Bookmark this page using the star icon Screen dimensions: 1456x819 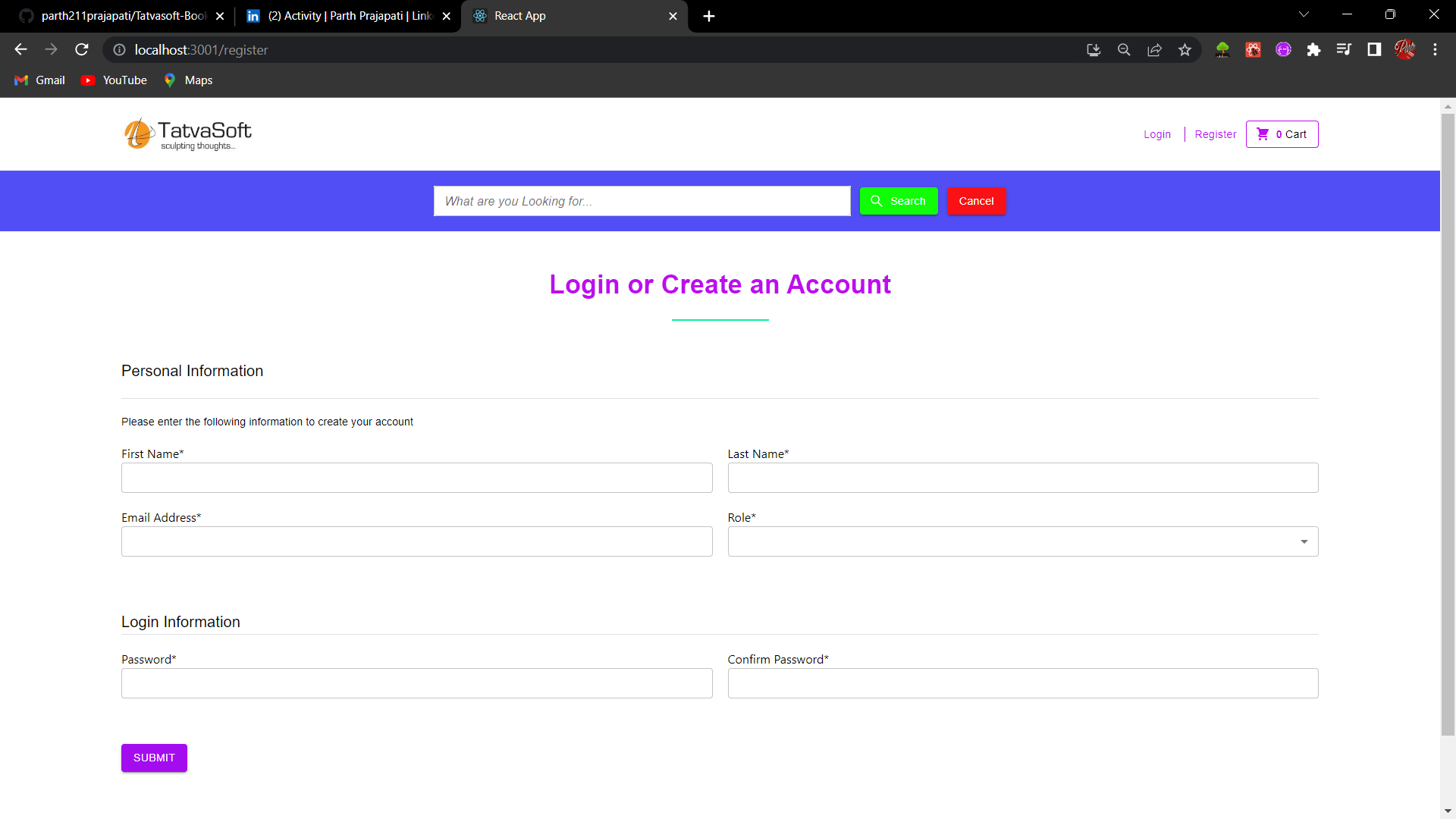[1185, 49]
